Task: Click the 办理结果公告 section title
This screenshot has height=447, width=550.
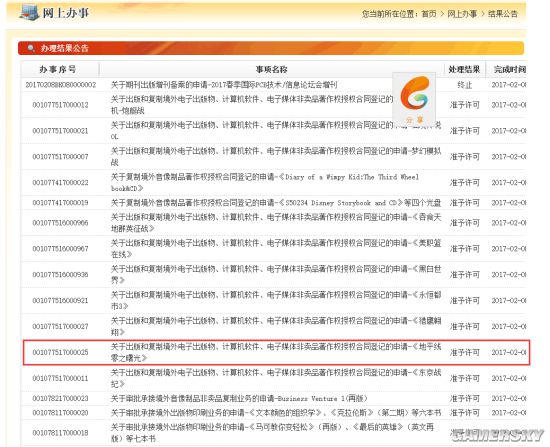Action: coord(64,48)
